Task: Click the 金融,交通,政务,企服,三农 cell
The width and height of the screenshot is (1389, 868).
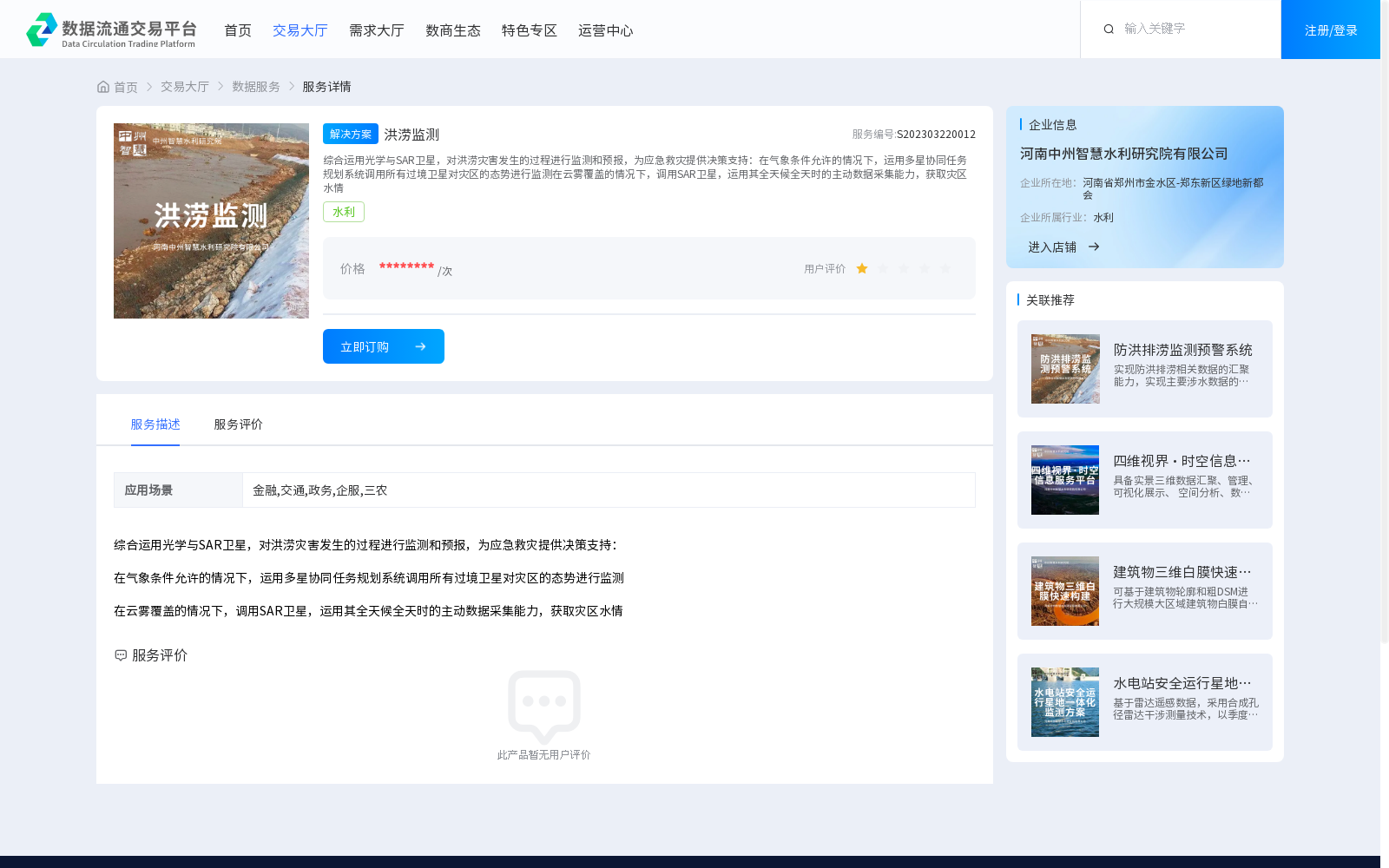Action: coord(609,490)
